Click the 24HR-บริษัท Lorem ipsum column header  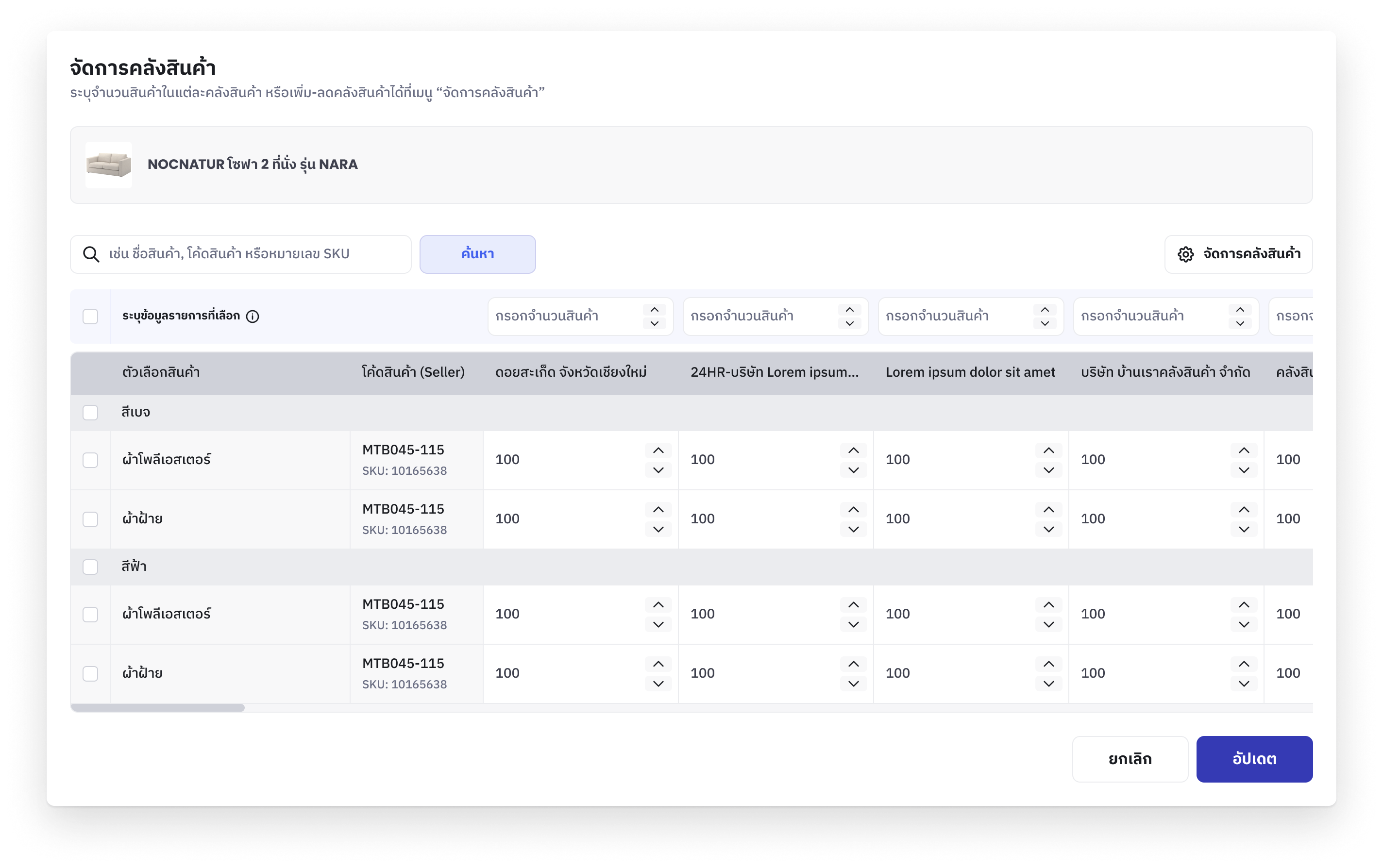point(775,372)
